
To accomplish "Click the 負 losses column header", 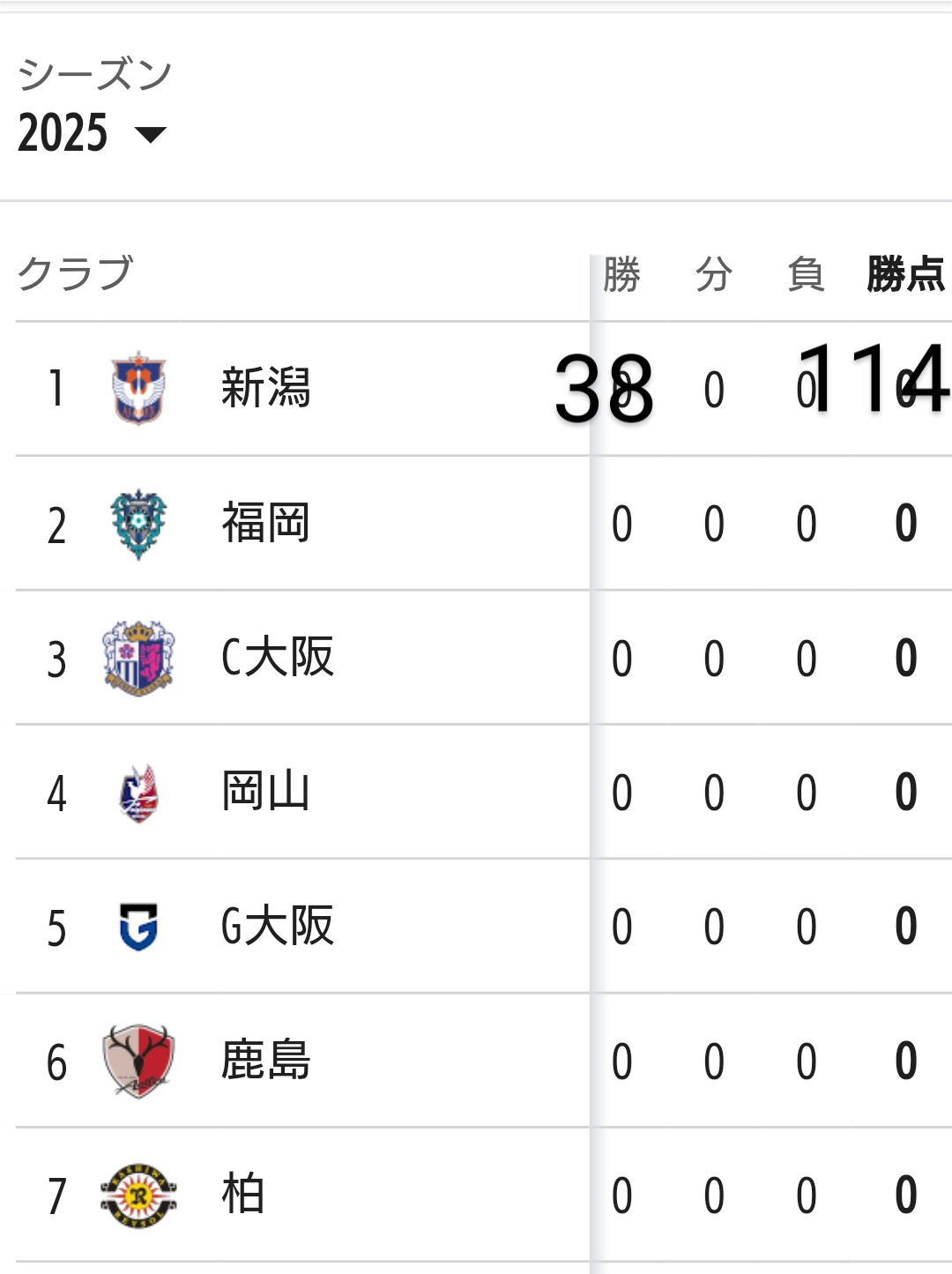I will pos(806,274).
